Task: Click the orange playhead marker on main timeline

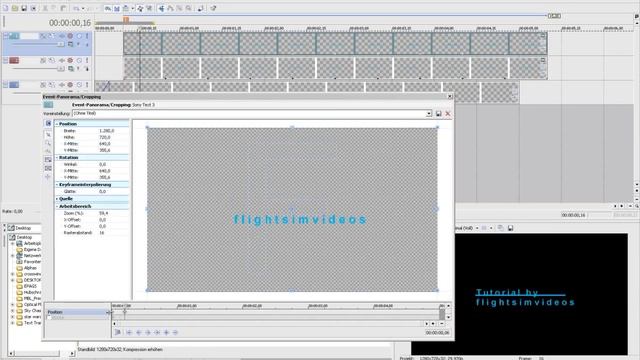Action: point(126,20)
